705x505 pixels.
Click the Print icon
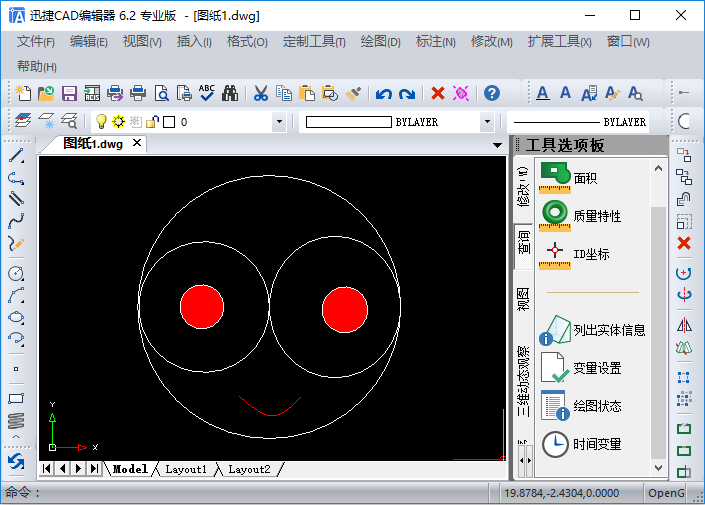click(138, 94)
